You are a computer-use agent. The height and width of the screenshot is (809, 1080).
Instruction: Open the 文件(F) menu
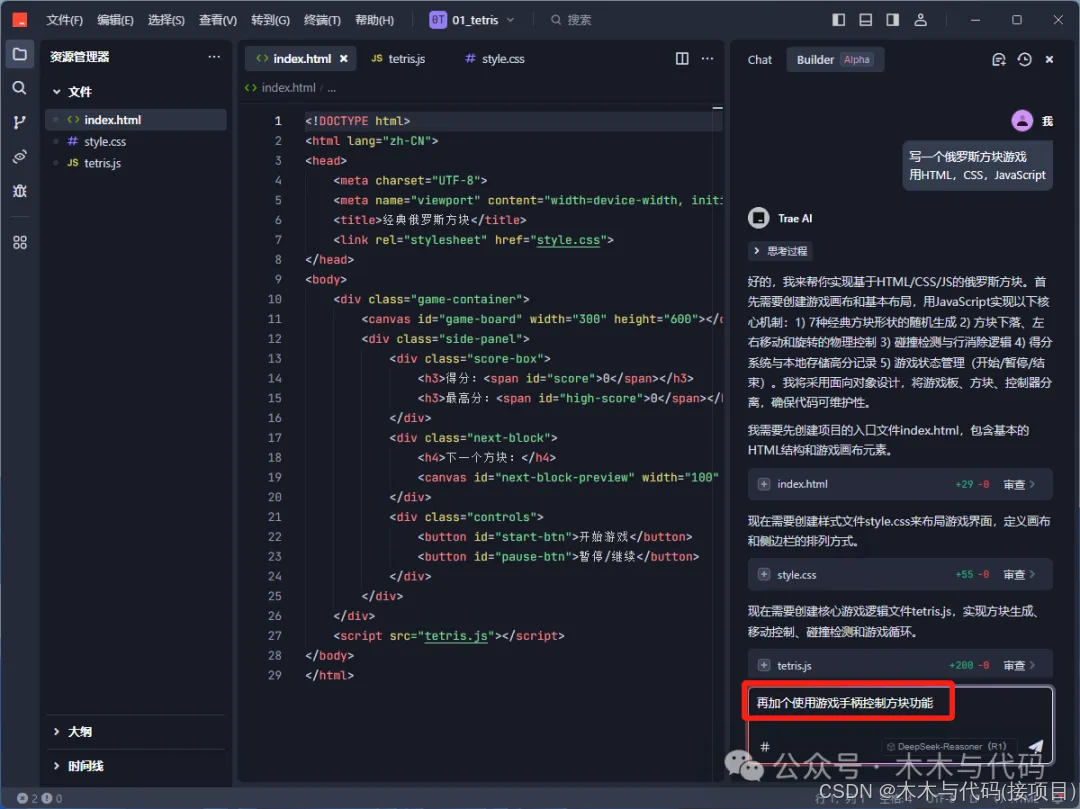click(x=64, y=20)
